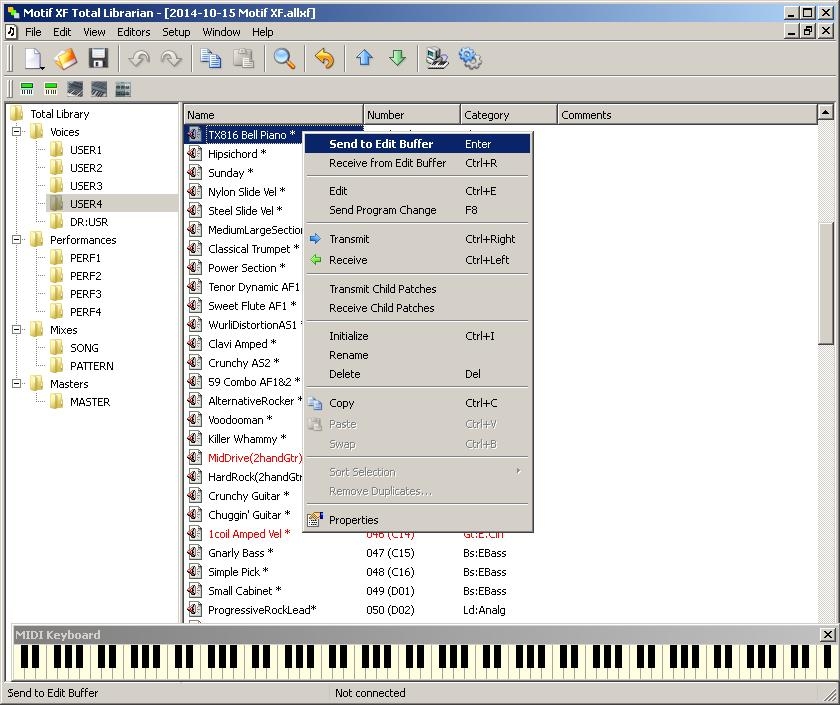
Task: Collapse the Masters tree node
Action: [x=17, y=384]
